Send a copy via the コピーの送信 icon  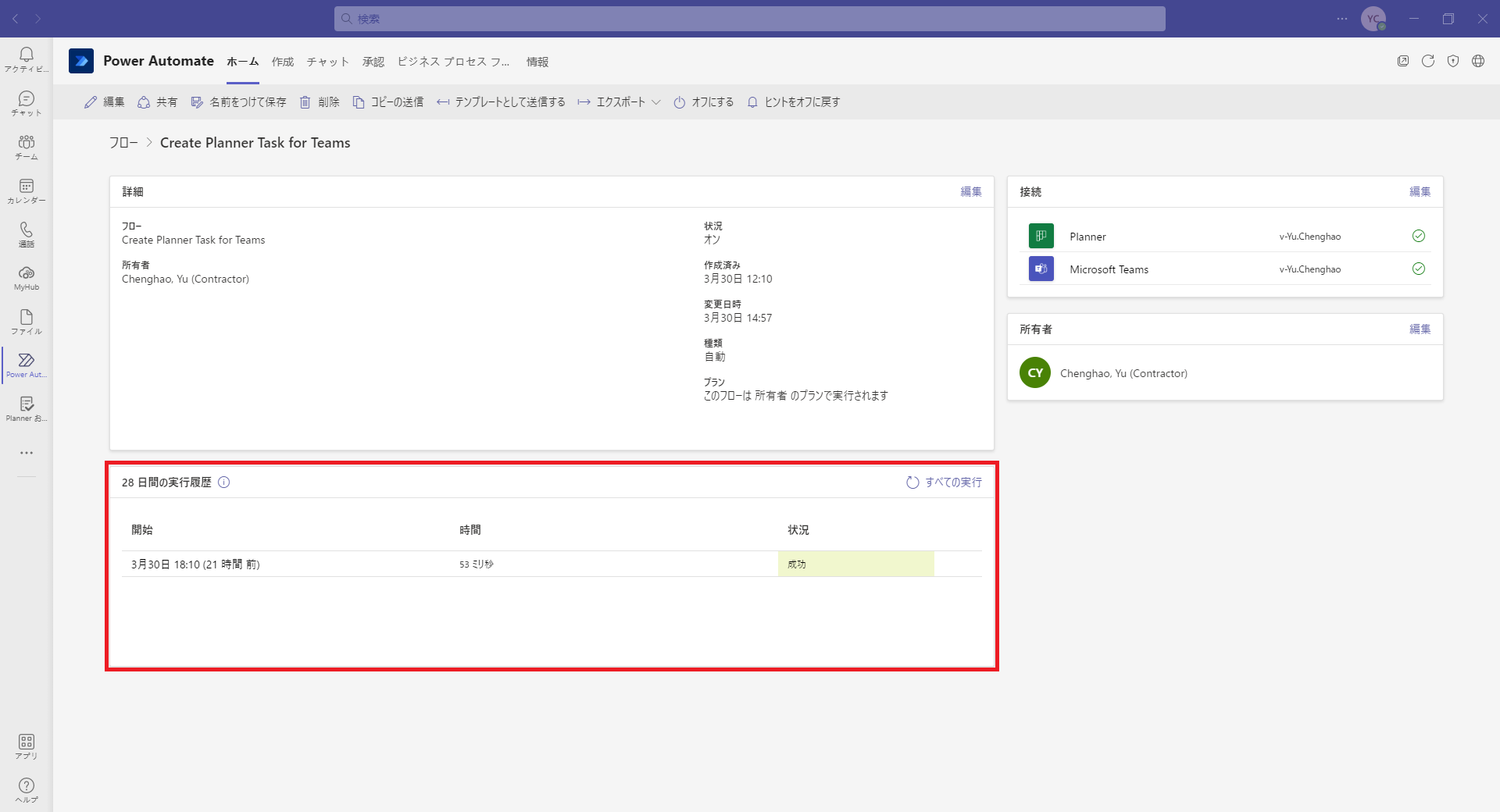[388, 101]
